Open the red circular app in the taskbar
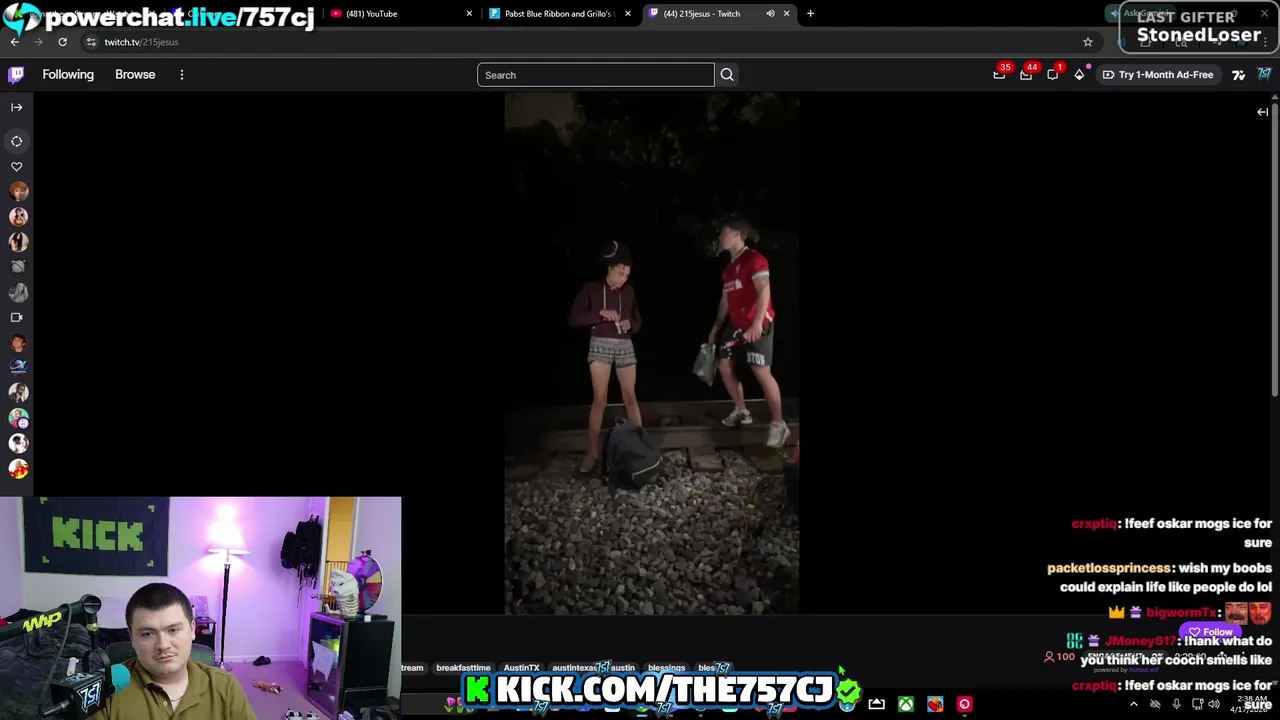The height and width of the screenshot is (720, 1280). [x=964, y=704]
